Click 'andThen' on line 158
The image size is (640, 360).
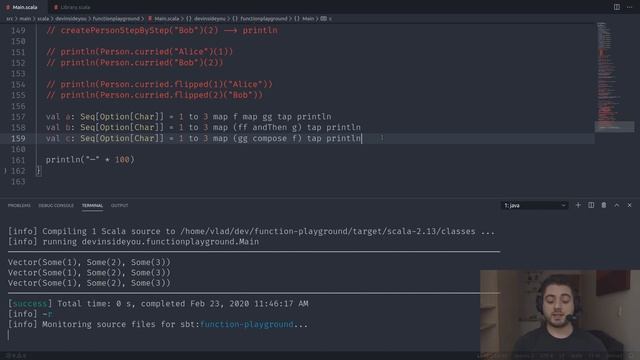pyautogui.click(x=269, y=127)
